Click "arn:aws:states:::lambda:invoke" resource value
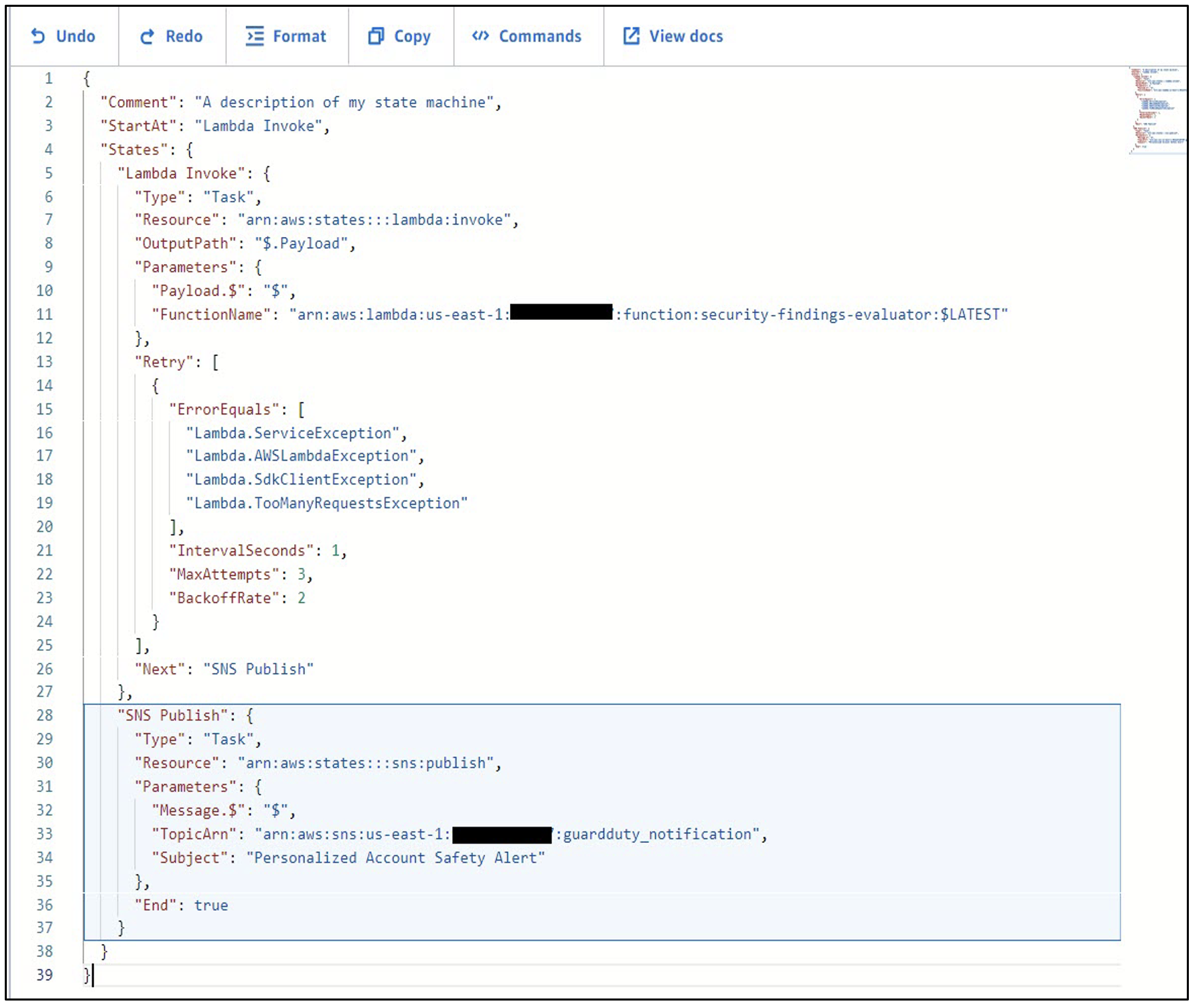 tap(374, 220)
